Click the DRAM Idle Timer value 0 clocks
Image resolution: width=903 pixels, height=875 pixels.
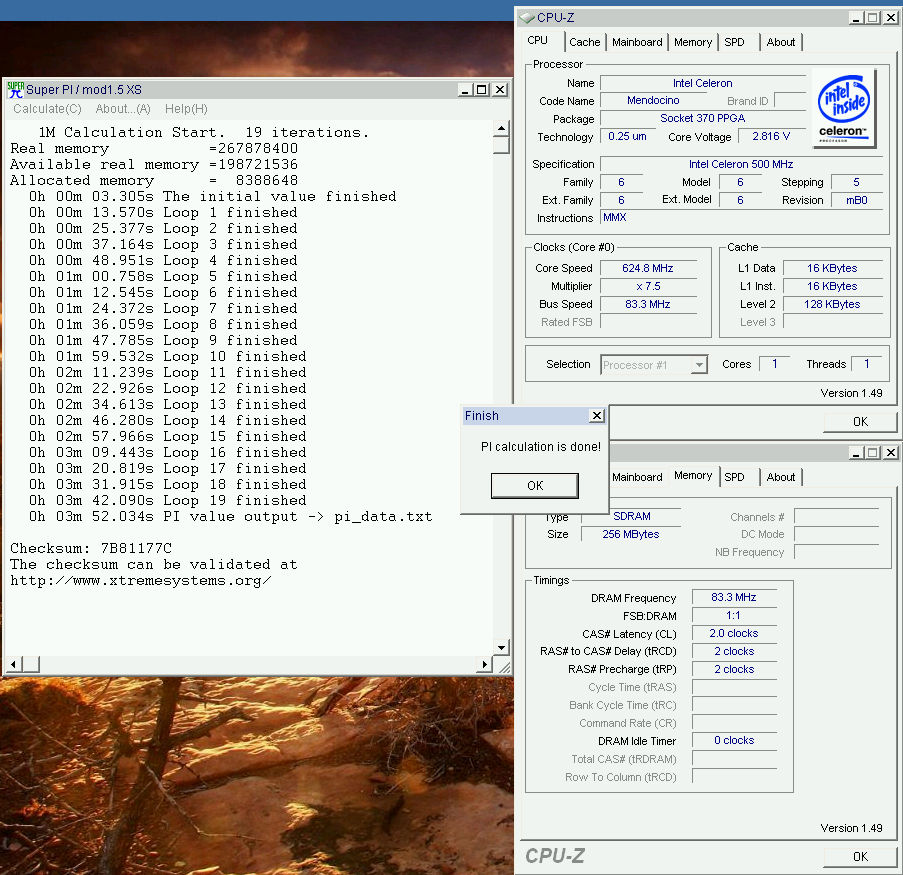pos(734,740)
